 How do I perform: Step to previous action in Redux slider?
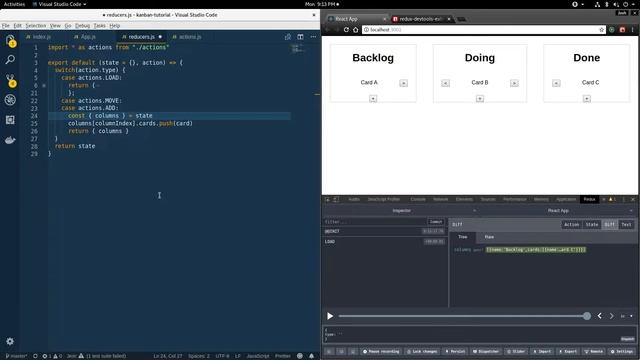coord(600,316)
